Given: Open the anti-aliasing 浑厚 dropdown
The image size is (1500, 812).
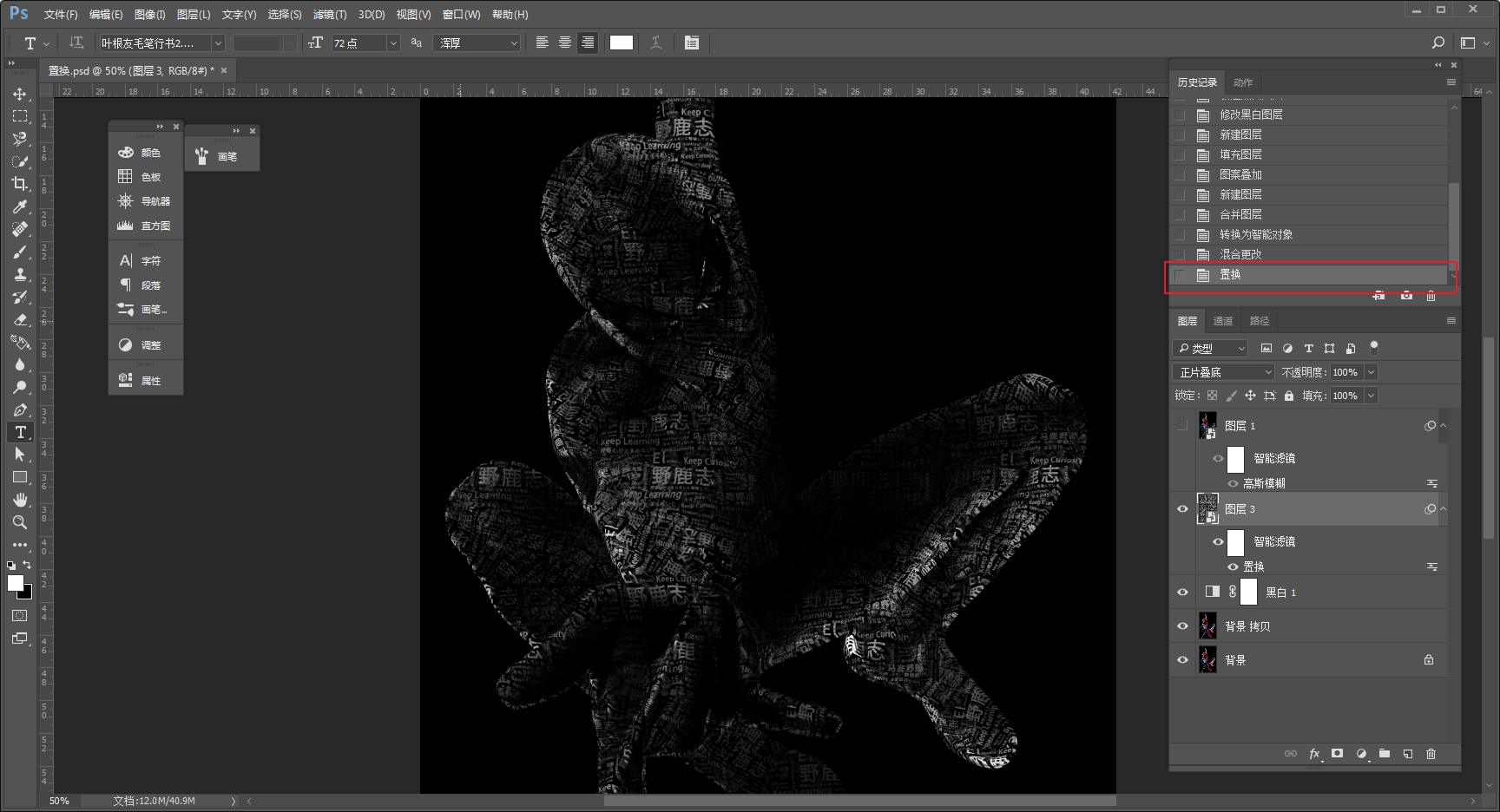Looking at the screenshot, I should (477, 43).
